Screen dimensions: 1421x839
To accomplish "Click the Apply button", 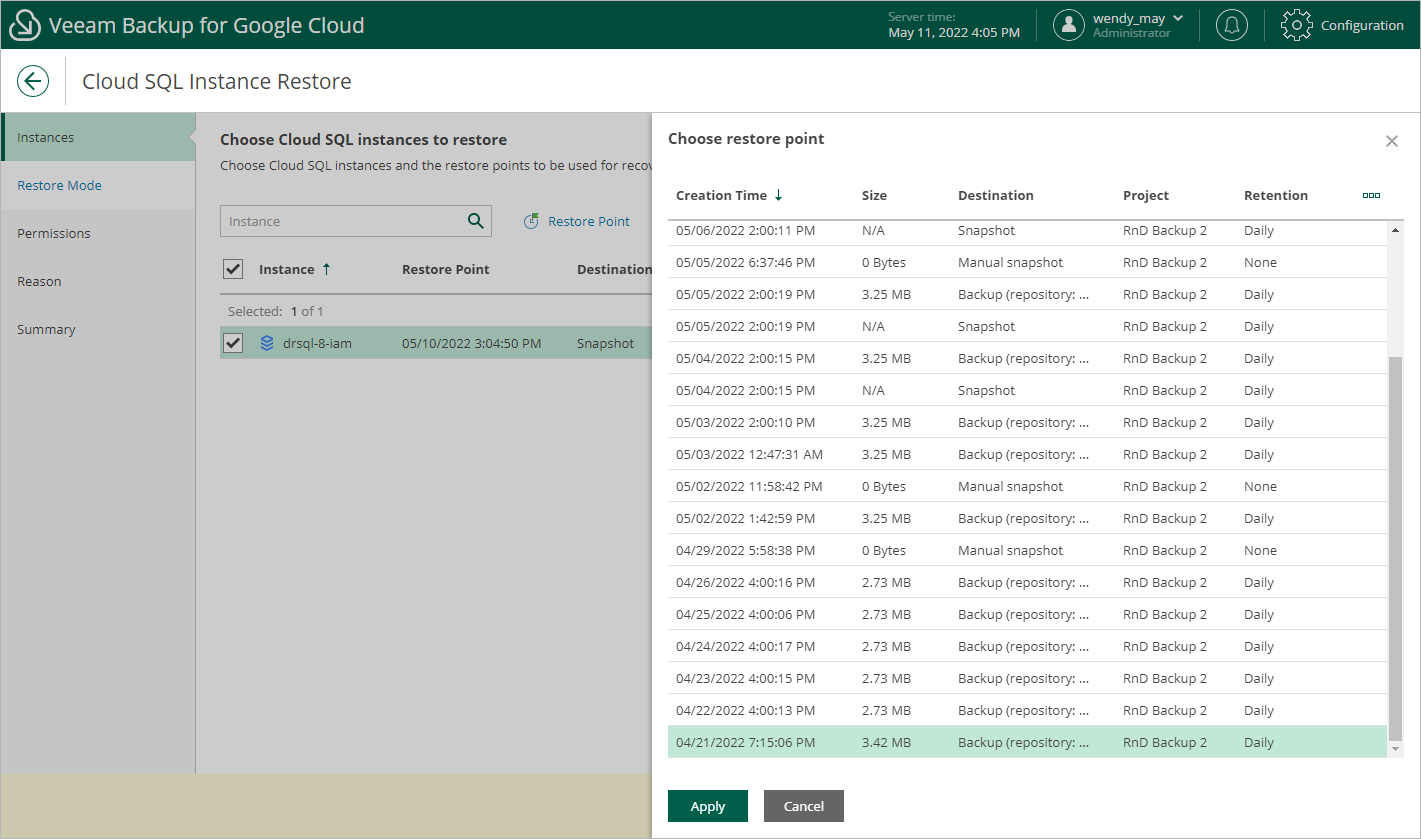I will click(708, 806).
